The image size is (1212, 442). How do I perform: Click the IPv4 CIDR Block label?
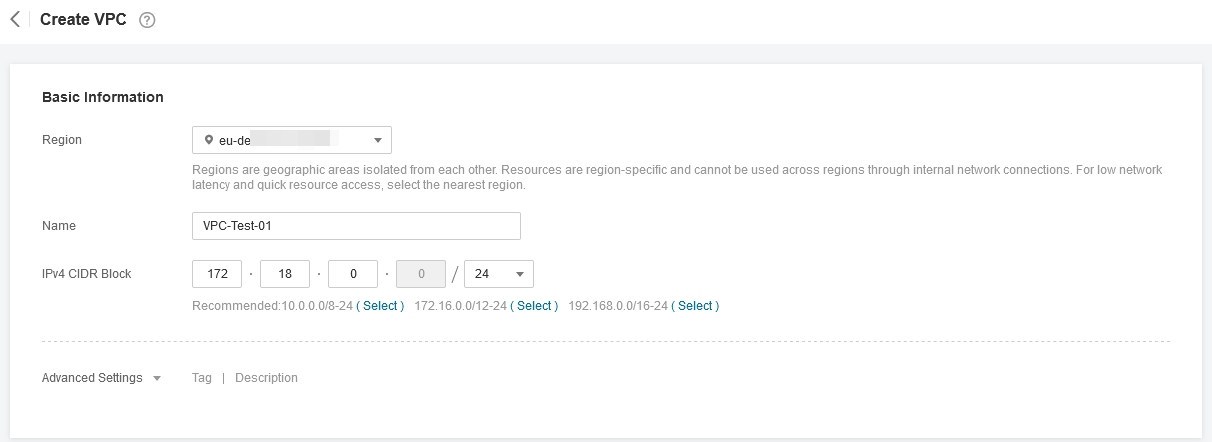pos(87,274)
